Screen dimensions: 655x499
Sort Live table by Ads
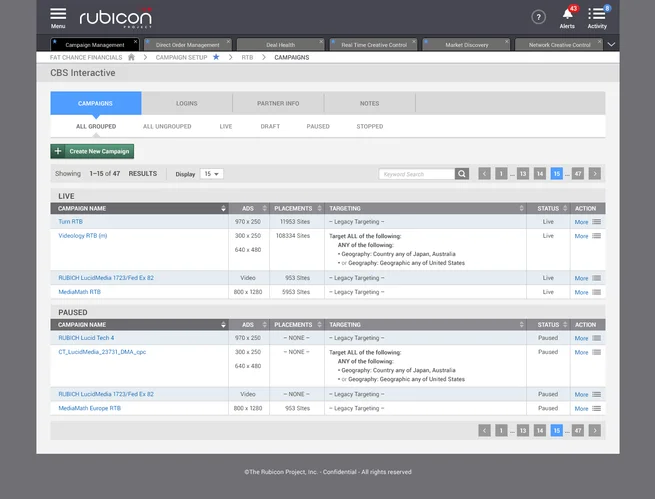(264, 208)
